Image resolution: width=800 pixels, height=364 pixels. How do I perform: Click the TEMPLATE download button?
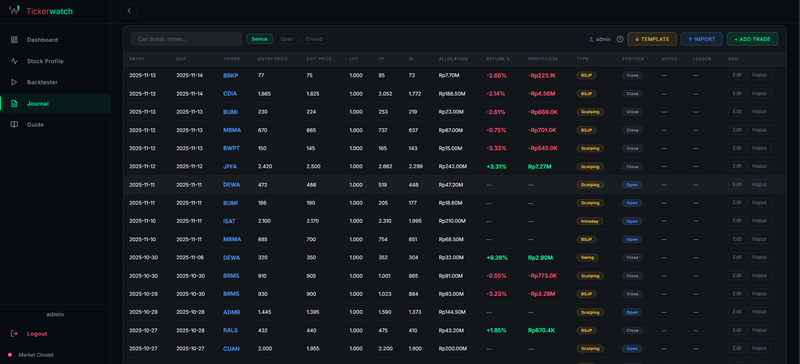pyautogui.click(x=652, y=39)
